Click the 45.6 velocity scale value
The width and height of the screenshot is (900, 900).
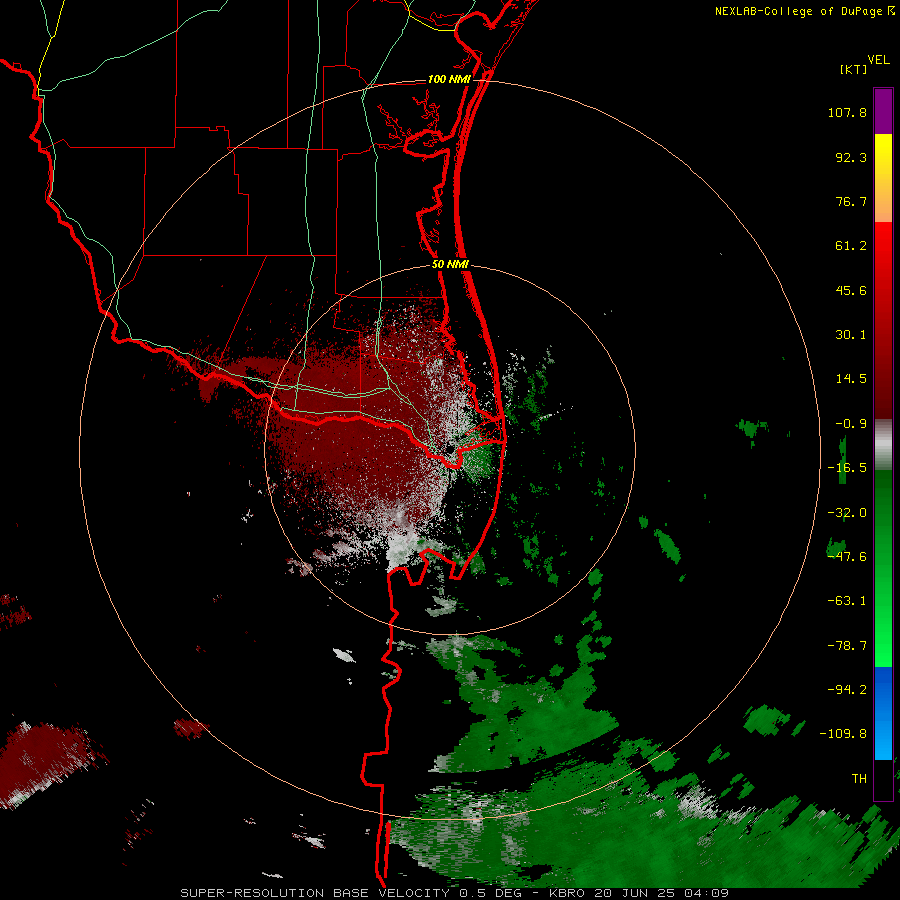click(851, 290)
